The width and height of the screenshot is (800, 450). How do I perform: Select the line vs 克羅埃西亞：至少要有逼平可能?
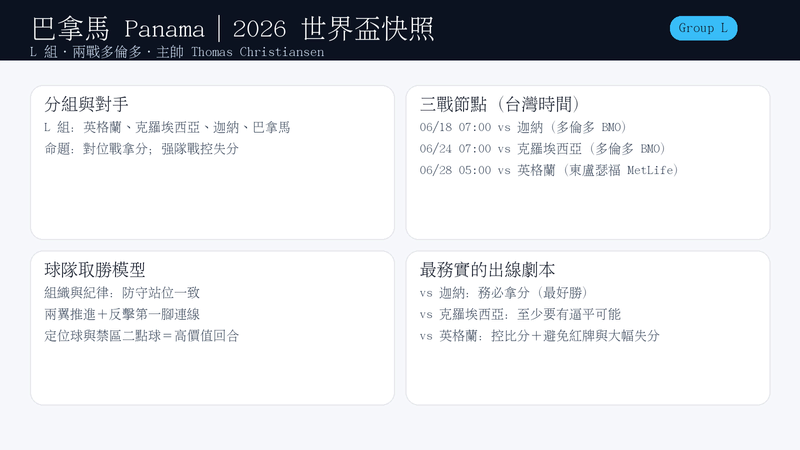pos(520,314)
